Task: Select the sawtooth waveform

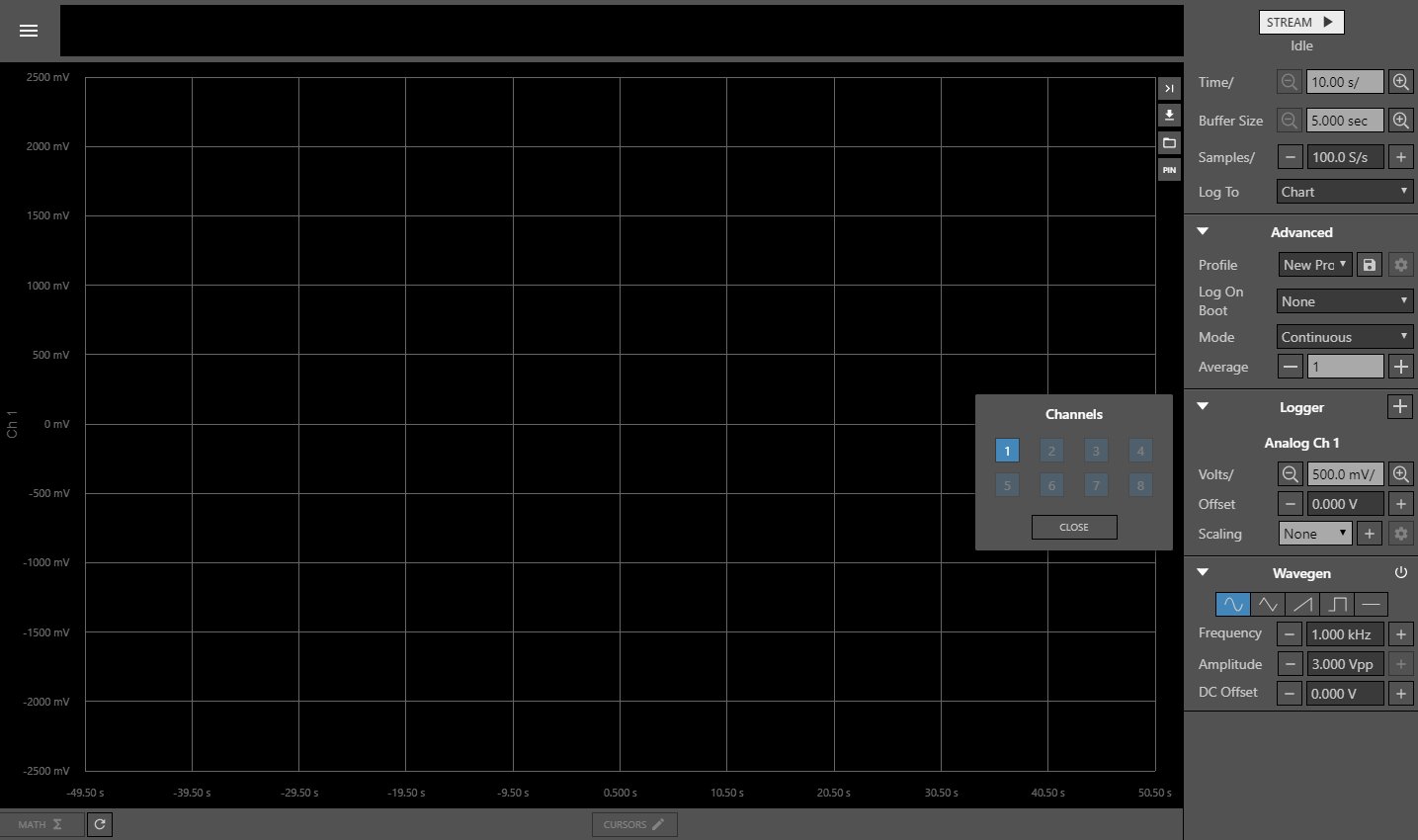Action: coord(1301,604)
